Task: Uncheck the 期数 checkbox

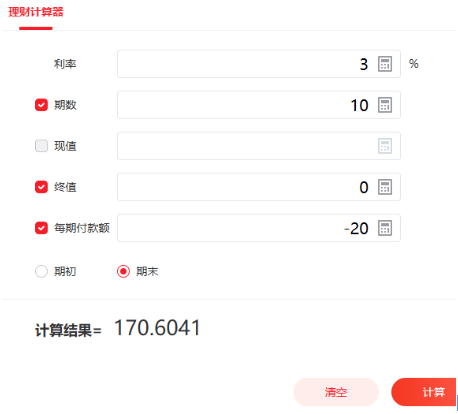Action: pyautogui.click(x=41, y=105)
